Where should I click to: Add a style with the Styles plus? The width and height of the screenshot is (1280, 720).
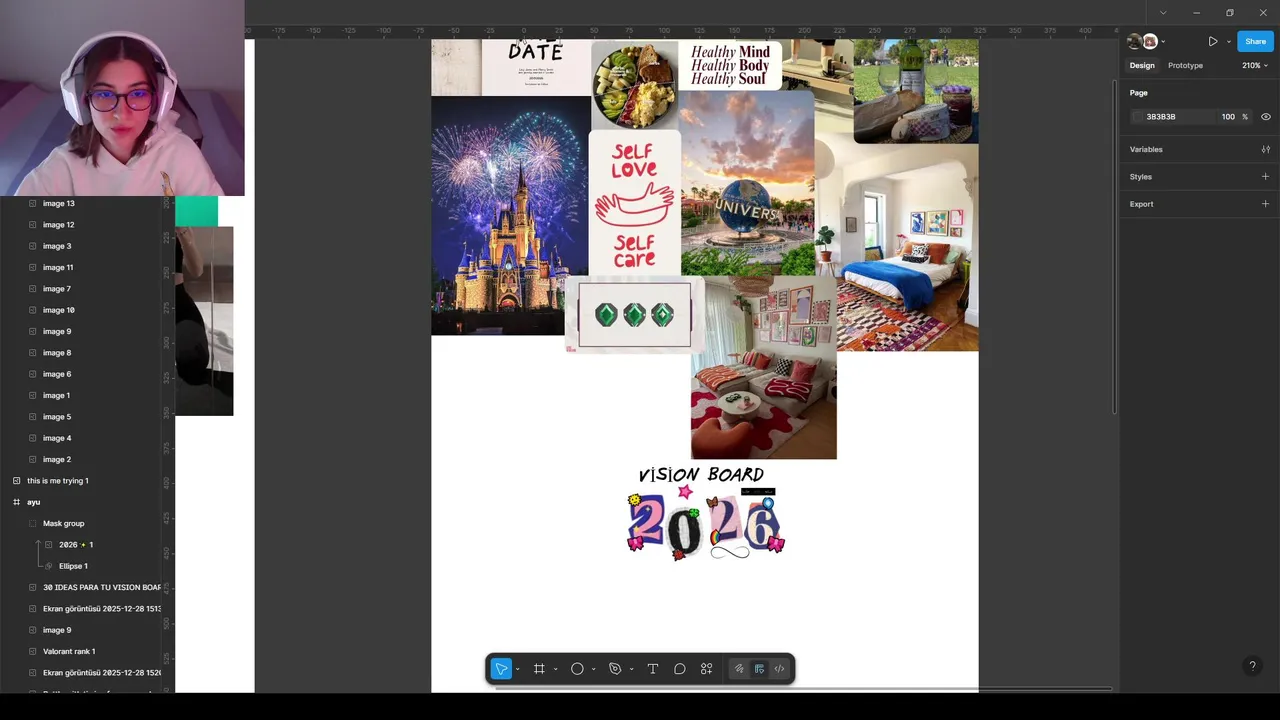click(1265, 177)
